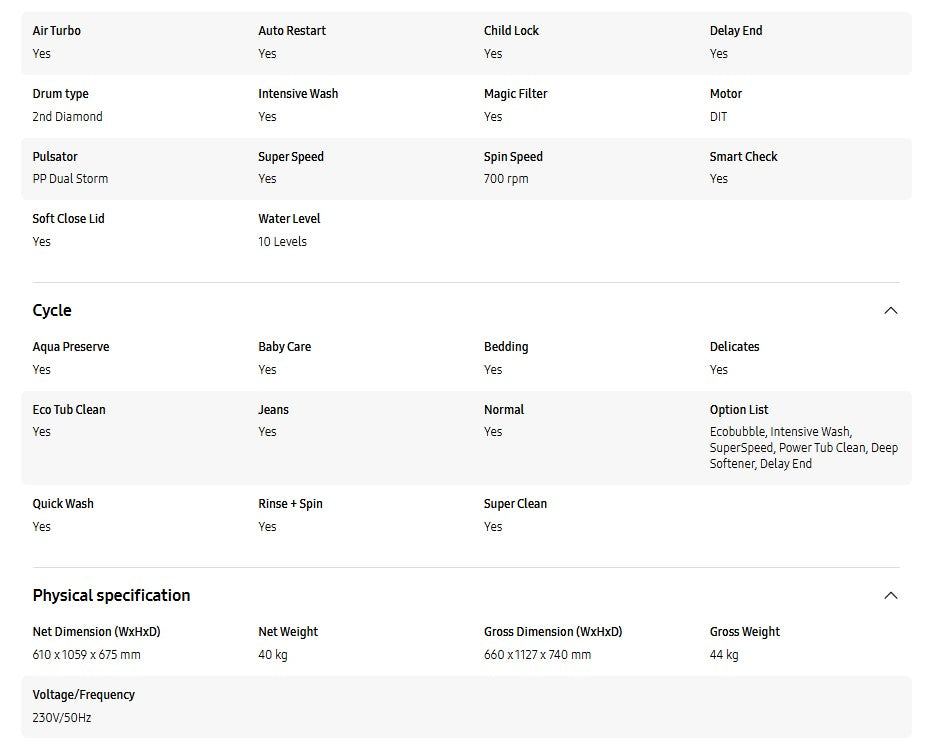Select the 660 x 1127 x 740 mm value
The height and width of the screenshot is (751, 940).
[x=537, y=655]
